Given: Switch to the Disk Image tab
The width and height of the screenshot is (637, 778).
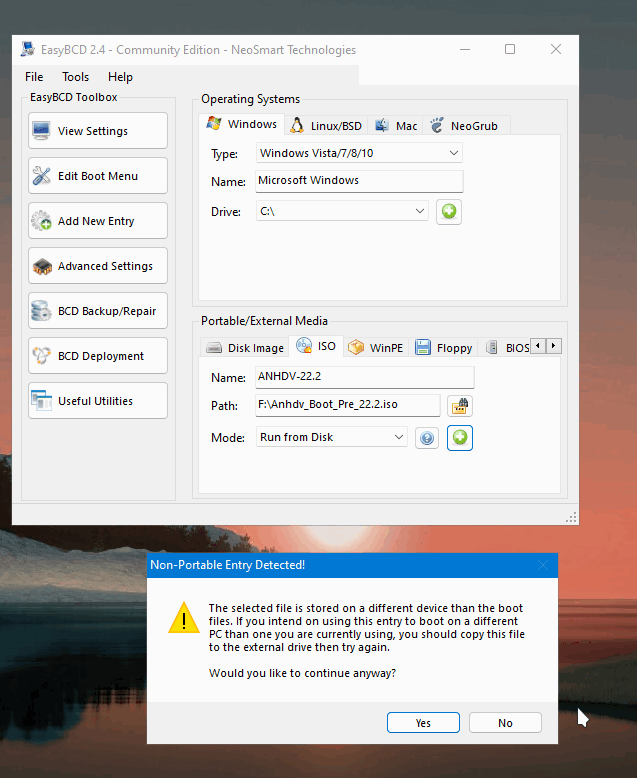Looking at the screenshot, I should (246, 348).
